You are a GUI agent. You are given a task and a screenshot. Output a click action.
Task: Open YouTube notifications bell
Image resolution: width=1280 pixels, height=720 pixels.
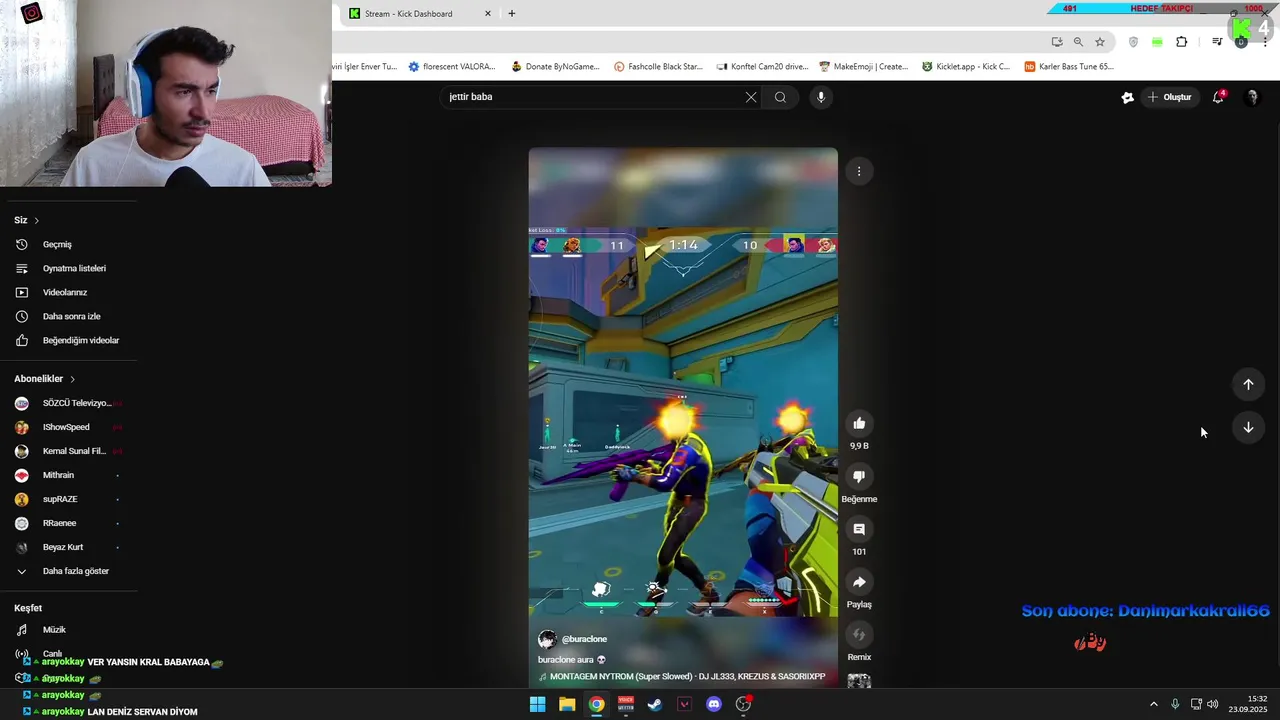point(1218,97)
